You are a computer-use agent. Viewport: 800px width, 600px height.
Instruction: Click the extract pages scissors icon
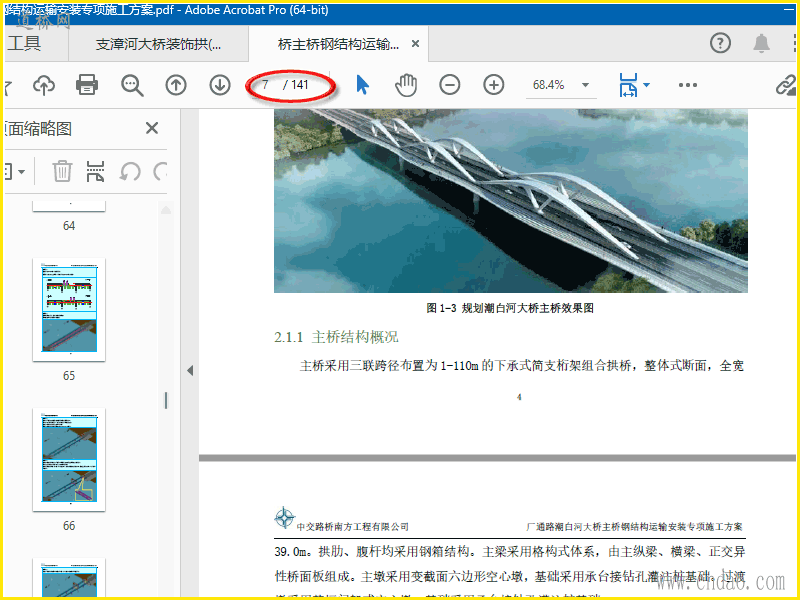95,171
